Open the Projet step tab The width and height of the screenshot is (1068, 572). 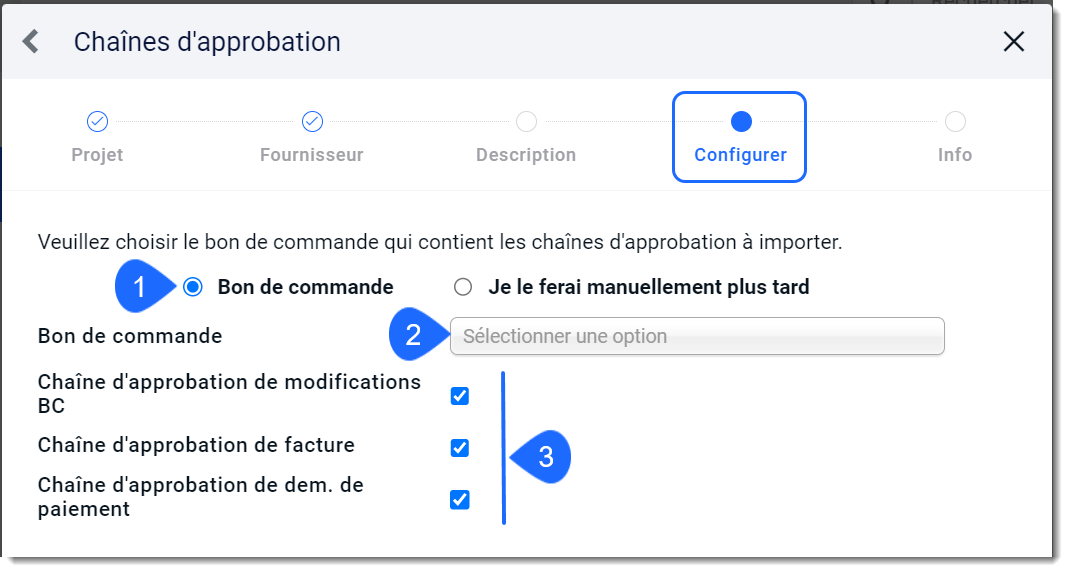coord(97,155)
